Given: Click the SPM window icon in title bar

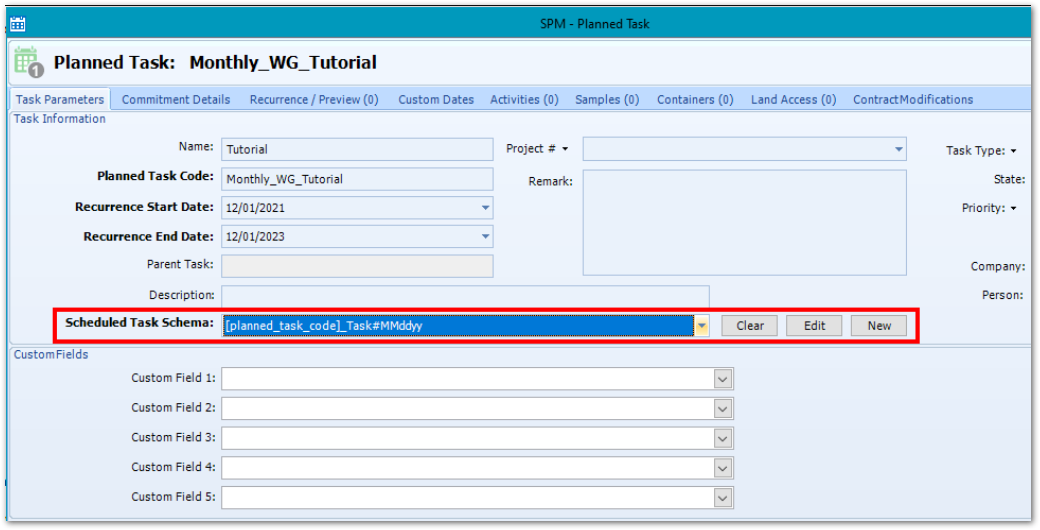Looking at the screenshot, I should click(x=17, y=23).
